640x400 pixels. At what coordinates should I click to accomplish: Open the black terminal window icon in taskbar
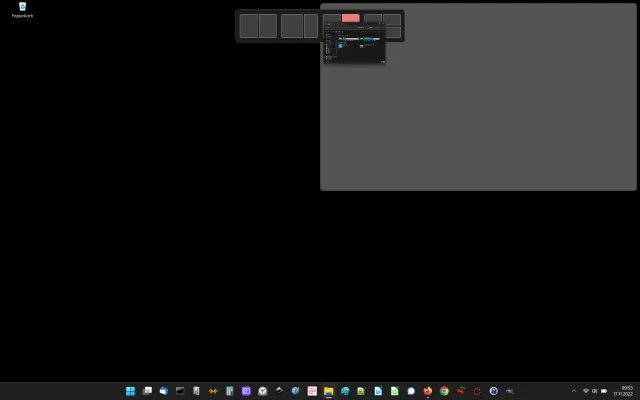[x=180, y=391]
